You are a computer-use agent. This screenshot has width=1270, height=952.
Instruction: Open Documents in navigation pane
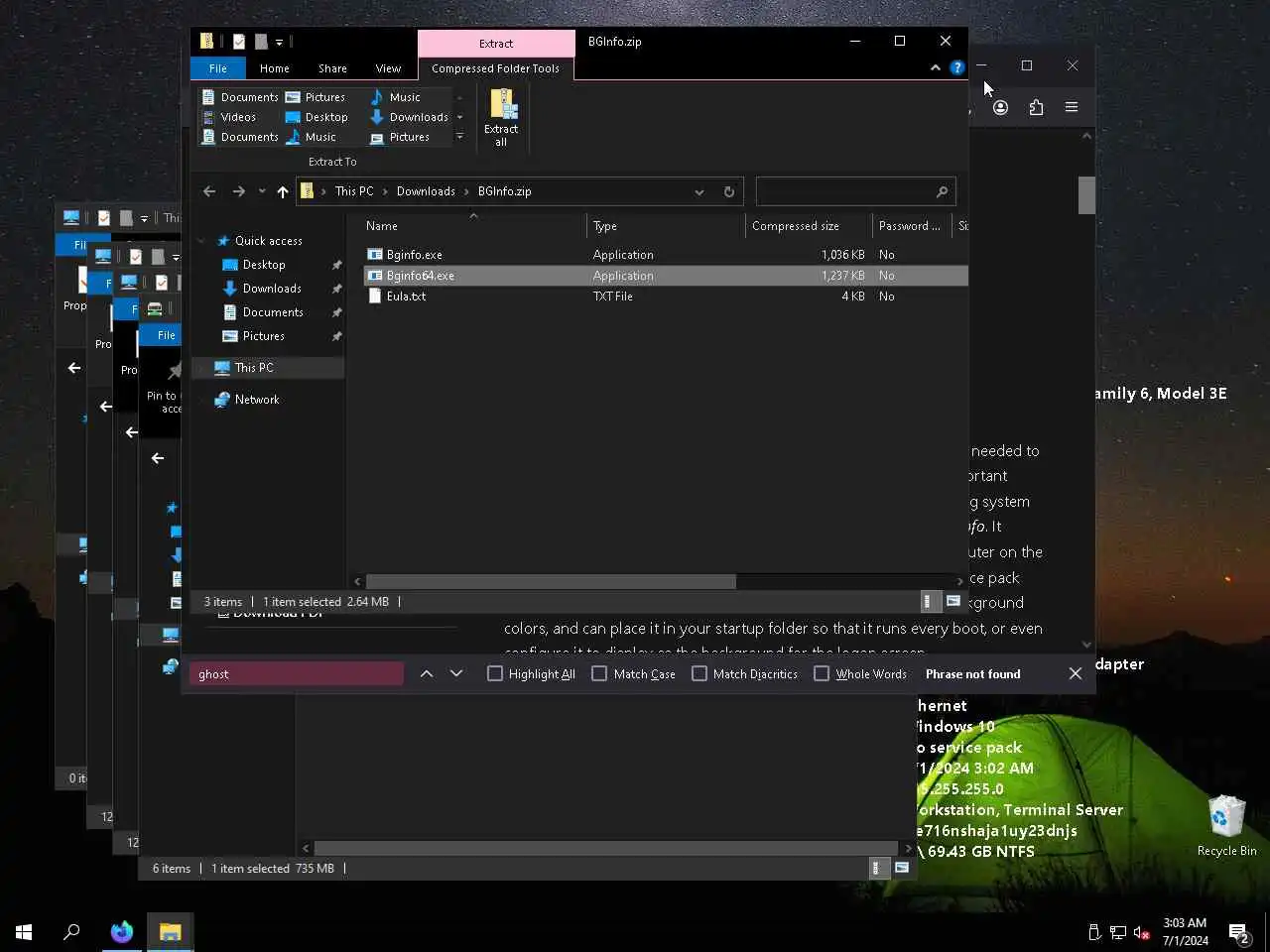click(272, 312)
